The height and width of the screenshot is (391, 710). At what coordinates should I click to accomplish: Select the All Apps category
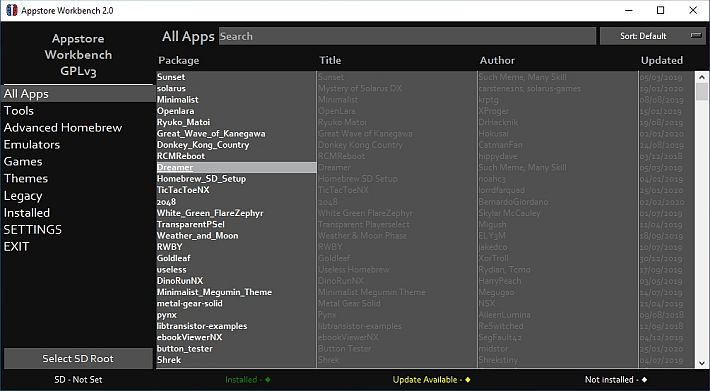[78, 94]
